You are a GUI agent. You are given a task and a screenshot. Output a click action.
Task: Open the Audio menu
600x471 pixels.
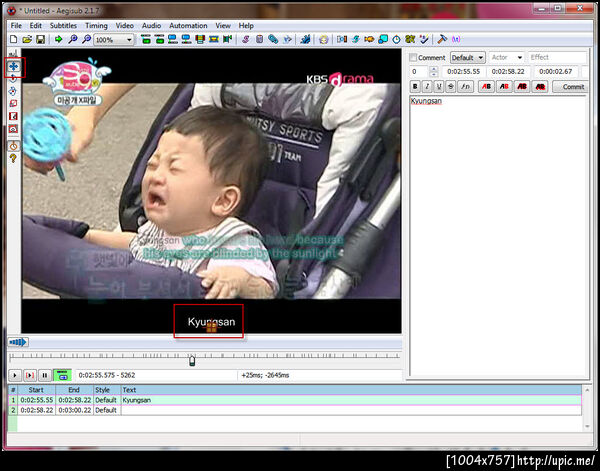click(151, 26)
